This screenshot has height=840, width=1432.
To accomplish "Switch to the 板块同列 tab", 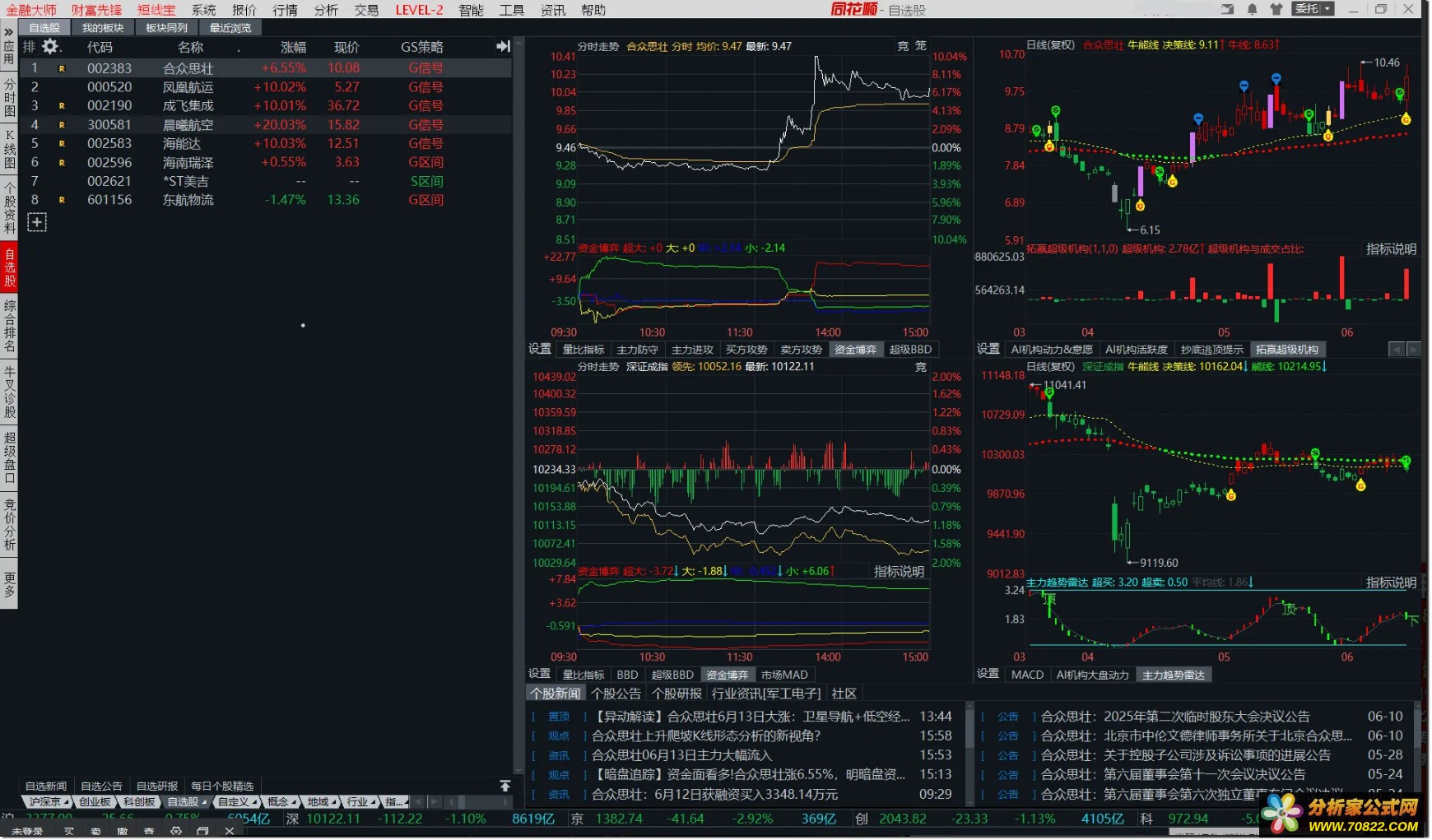I will [166, 28].
